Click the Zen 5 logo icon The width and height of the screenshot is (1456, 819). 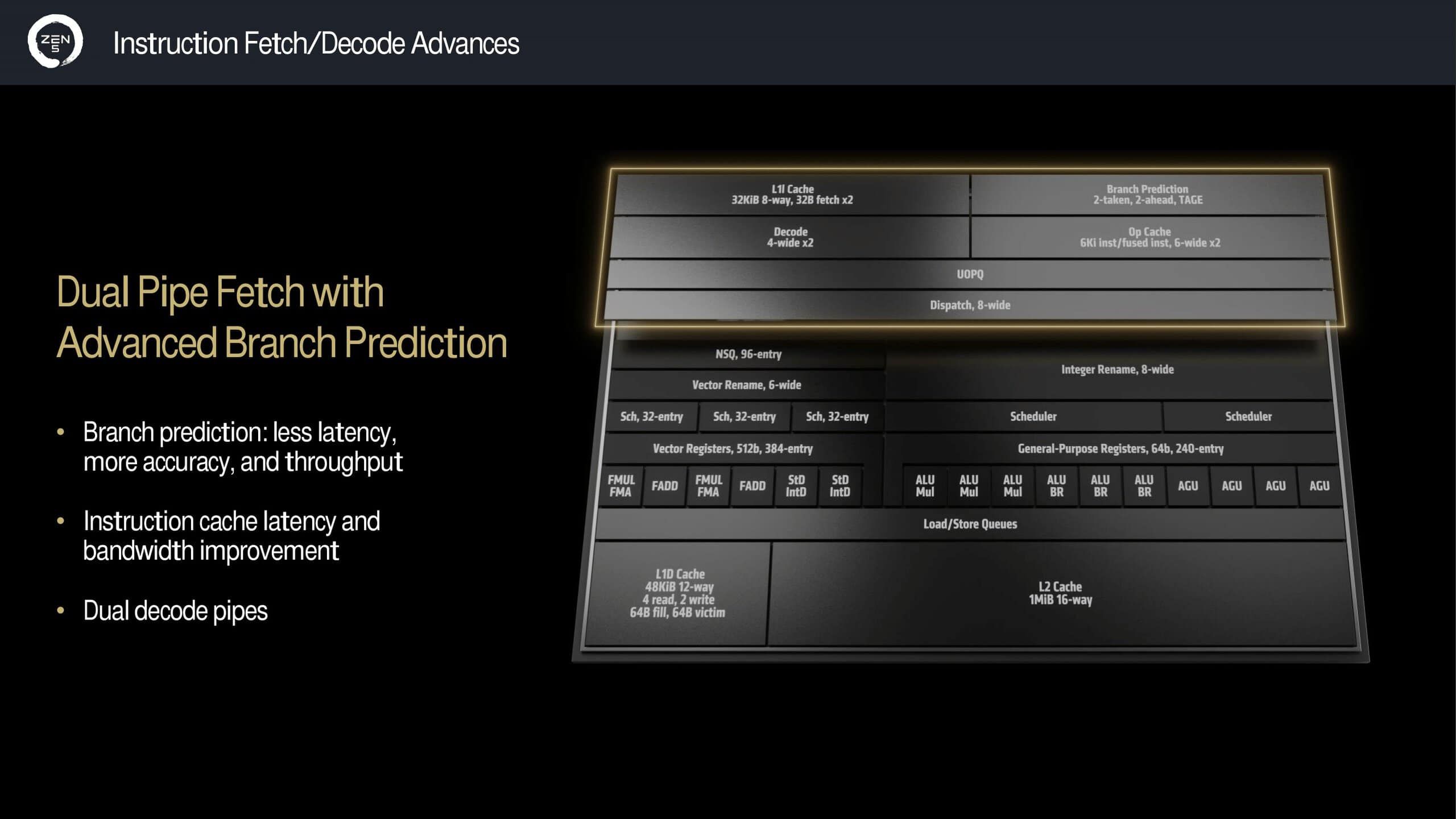[55, 42]
